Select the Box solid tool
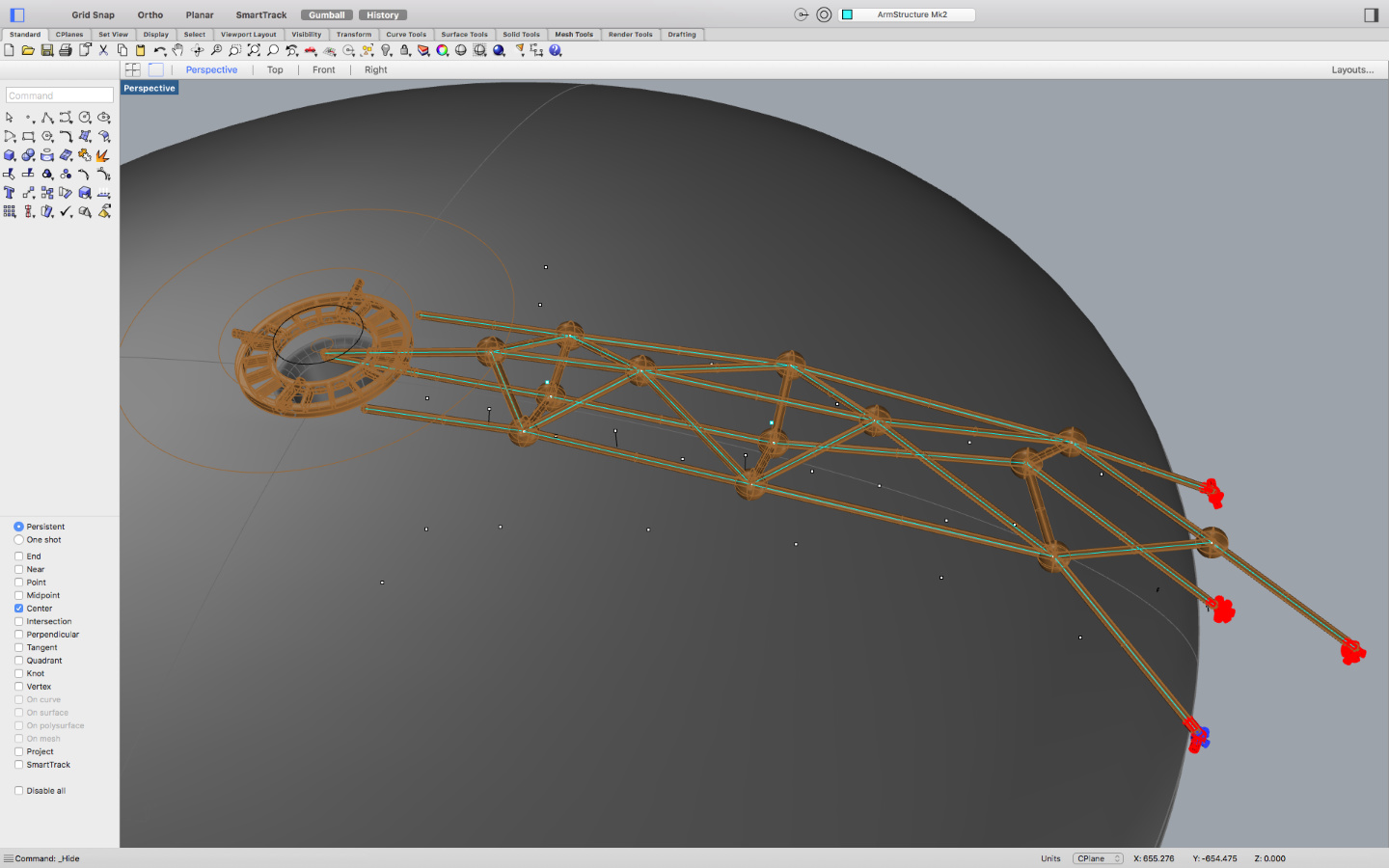This screenshot has height=868, width=1389. (x=10, y=155)
